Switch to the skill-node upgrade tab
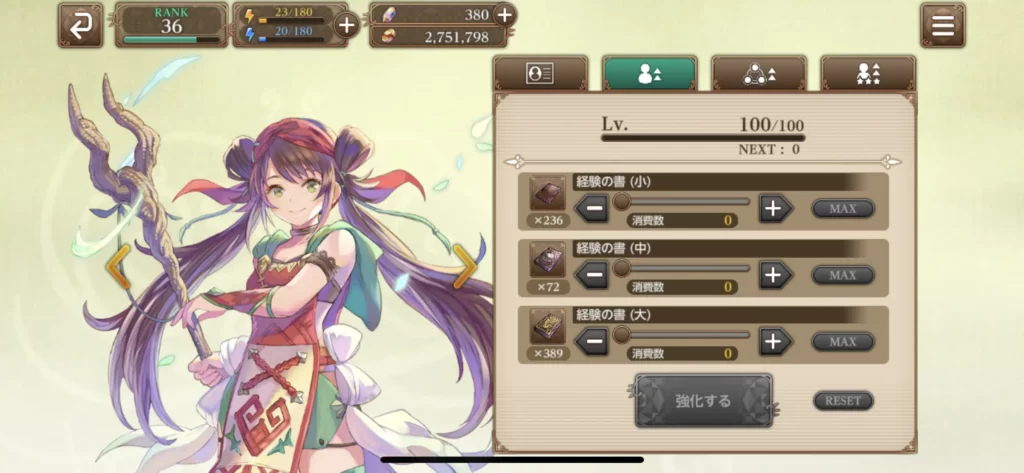The width and height of the screenshot is (1024, 473). click(759, 74)
